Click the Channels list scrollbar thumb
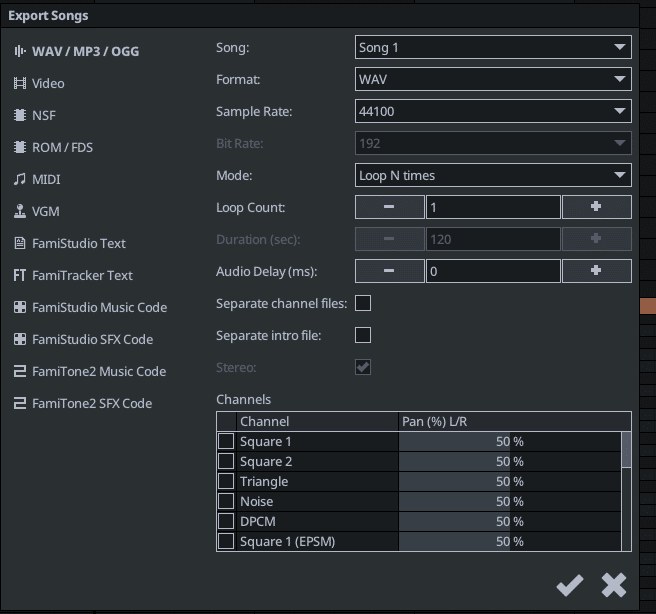The width and height of the screenshot is (656, 614). (x=626, y=450)
